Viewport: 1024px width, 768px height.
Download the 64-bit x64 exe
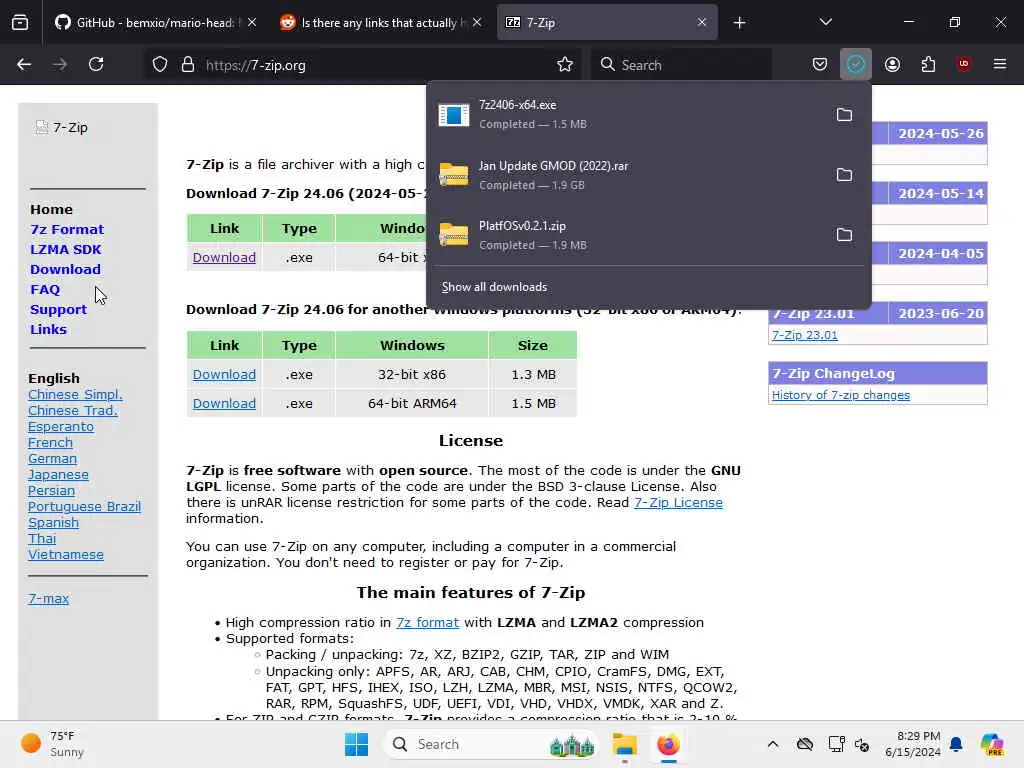tap(224, 257)
